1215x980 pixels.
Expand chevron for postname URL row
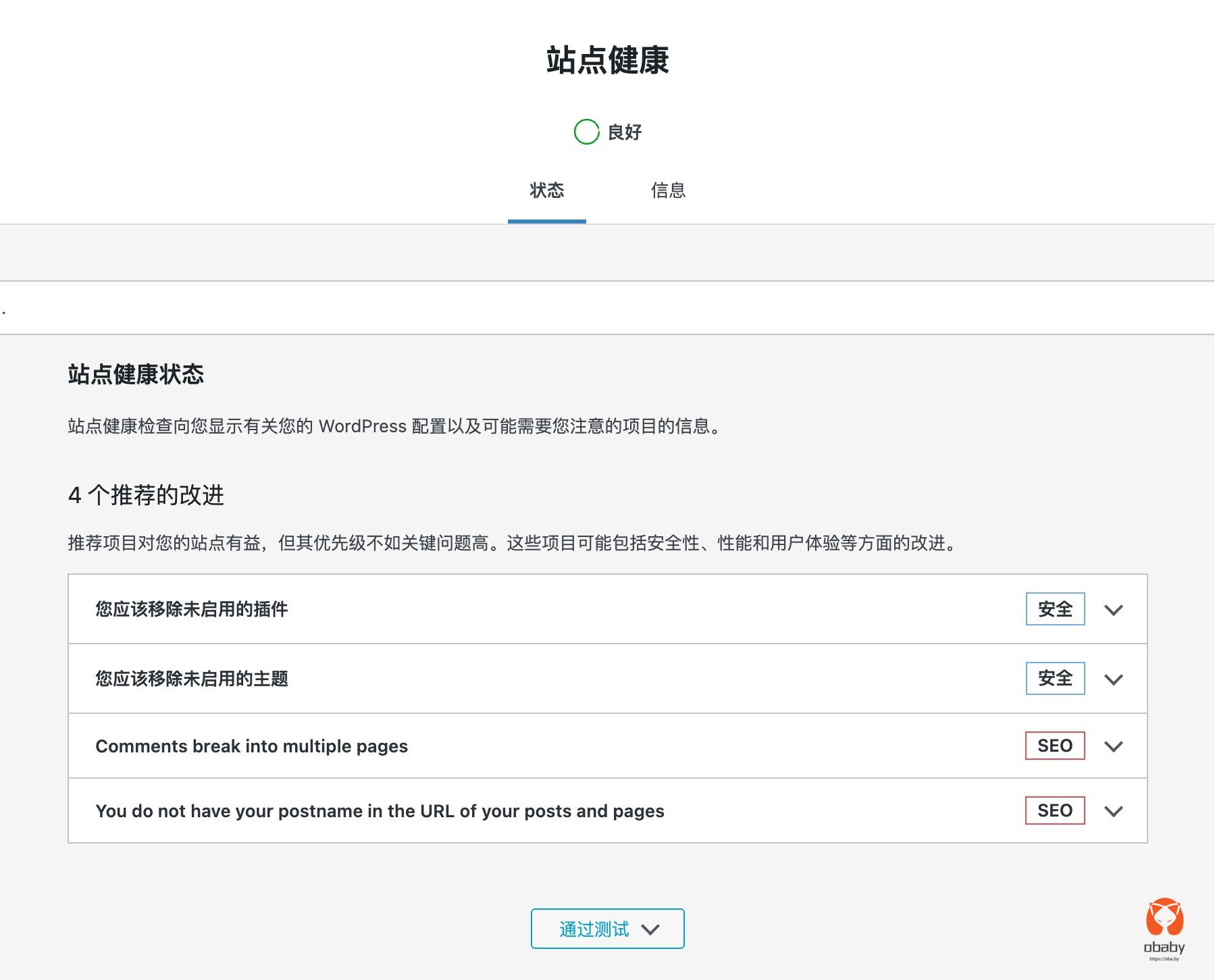pyautogui.click(x=1113, y=811)
